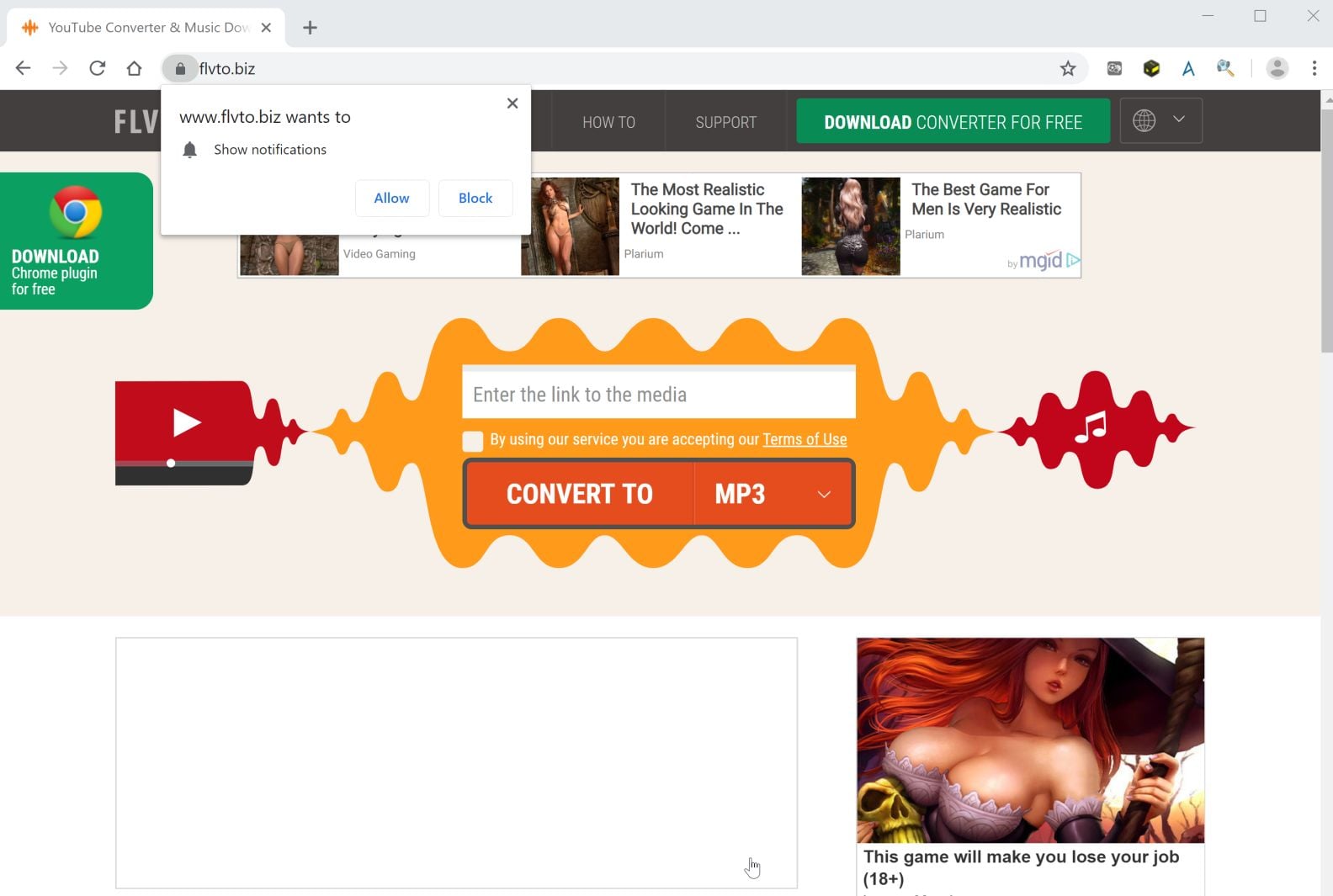Open the key and magnifier extension
The width and height of the screenshot is (1333, 896).
1225,68
